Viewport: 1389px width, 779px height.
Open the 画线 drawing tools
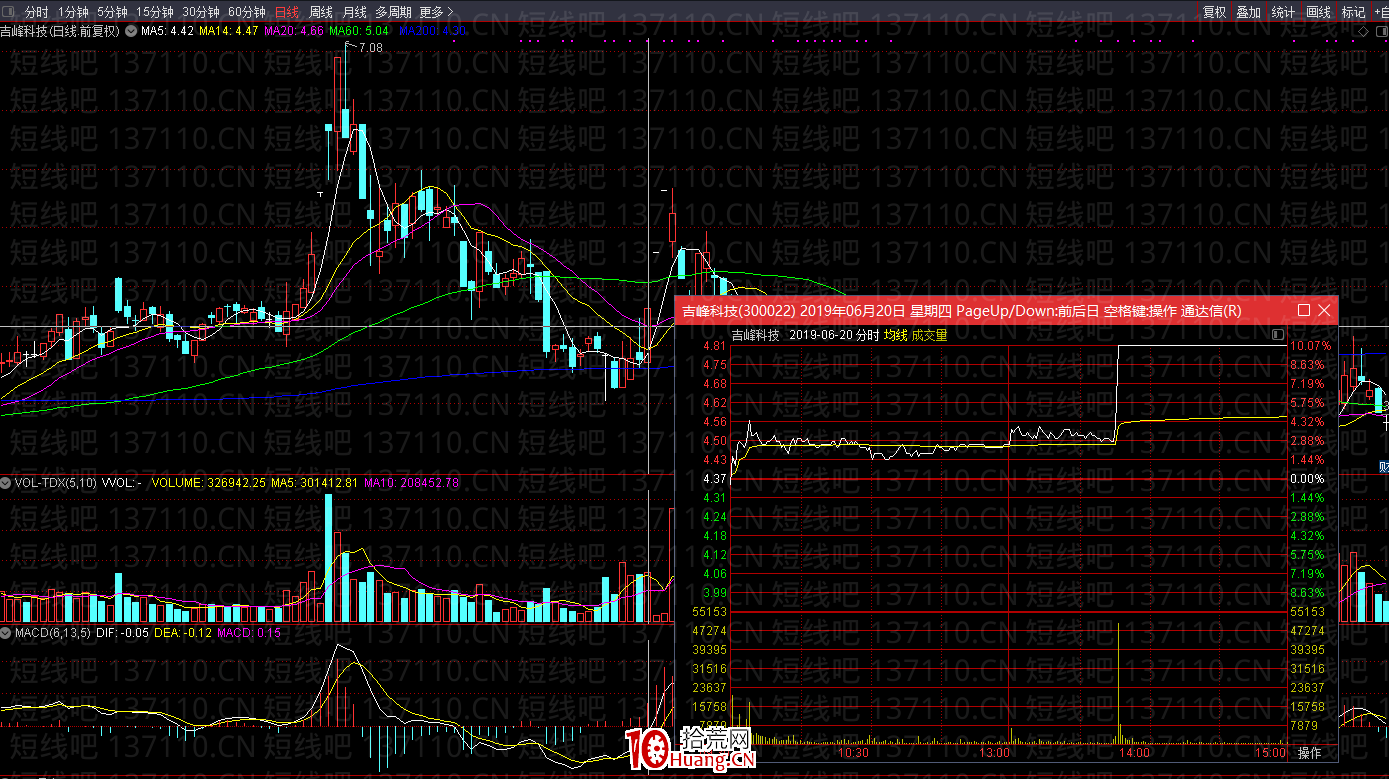click(1319, 12)
